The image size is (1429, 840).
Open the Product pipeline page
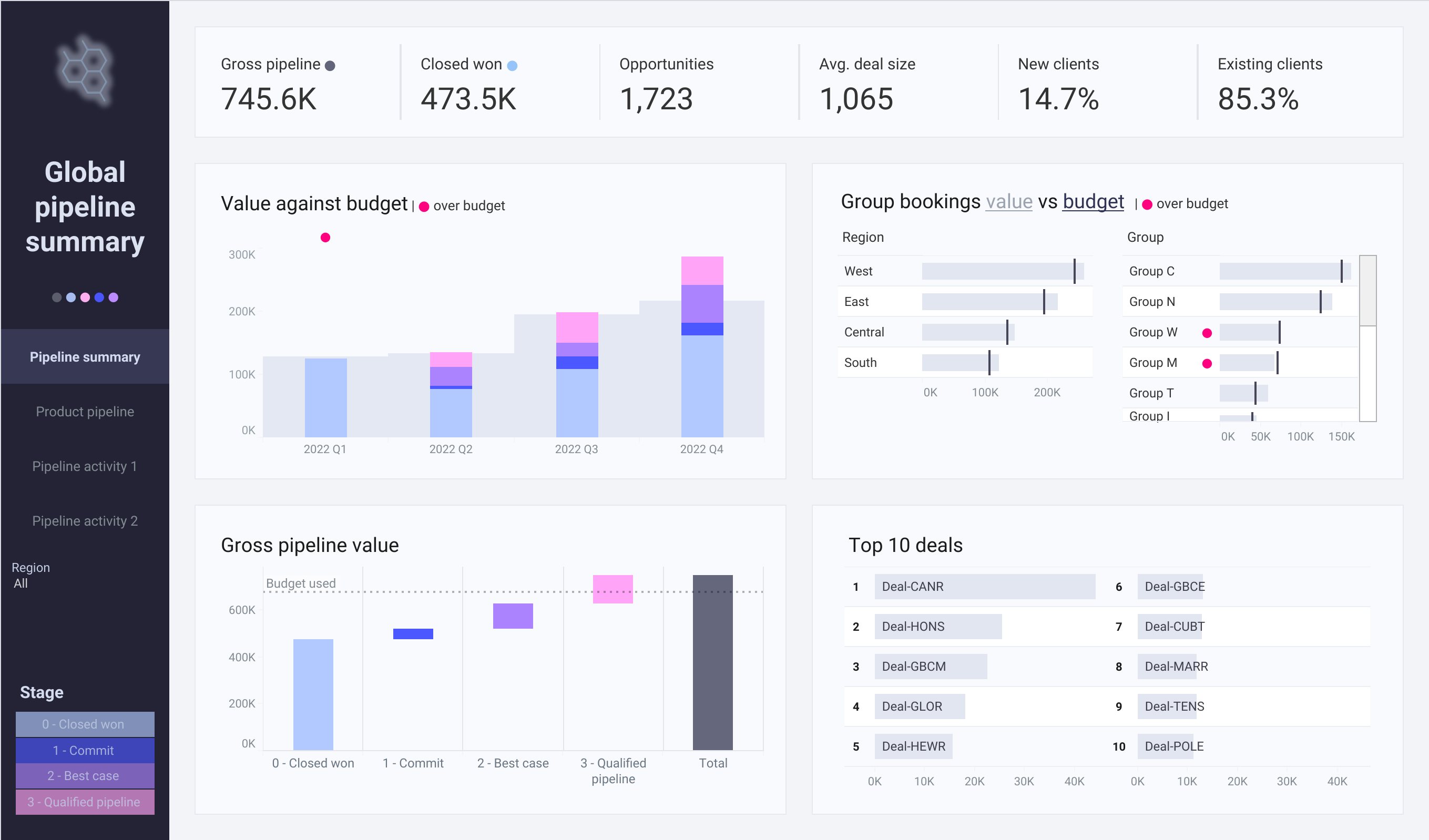pyautogui.click(x=85, y=412)
